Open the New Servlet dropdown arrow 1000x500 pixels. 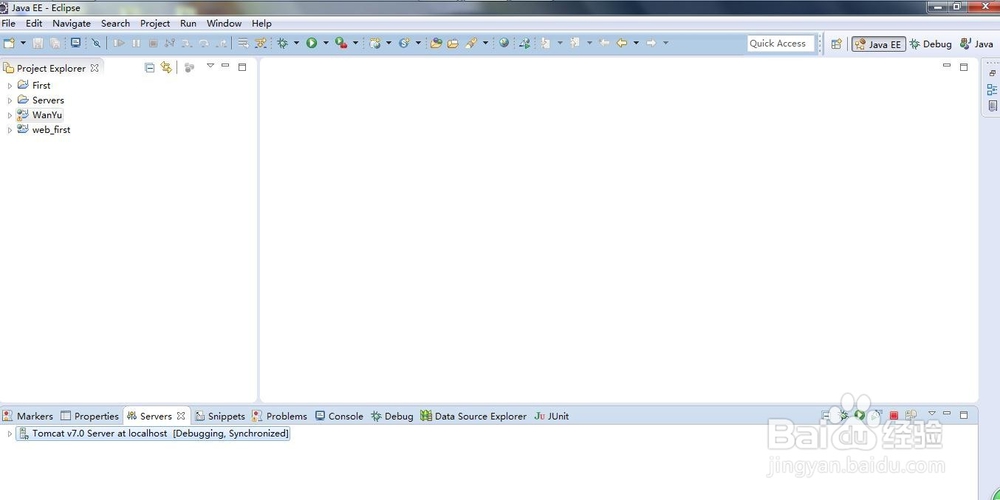coord(418,43)
